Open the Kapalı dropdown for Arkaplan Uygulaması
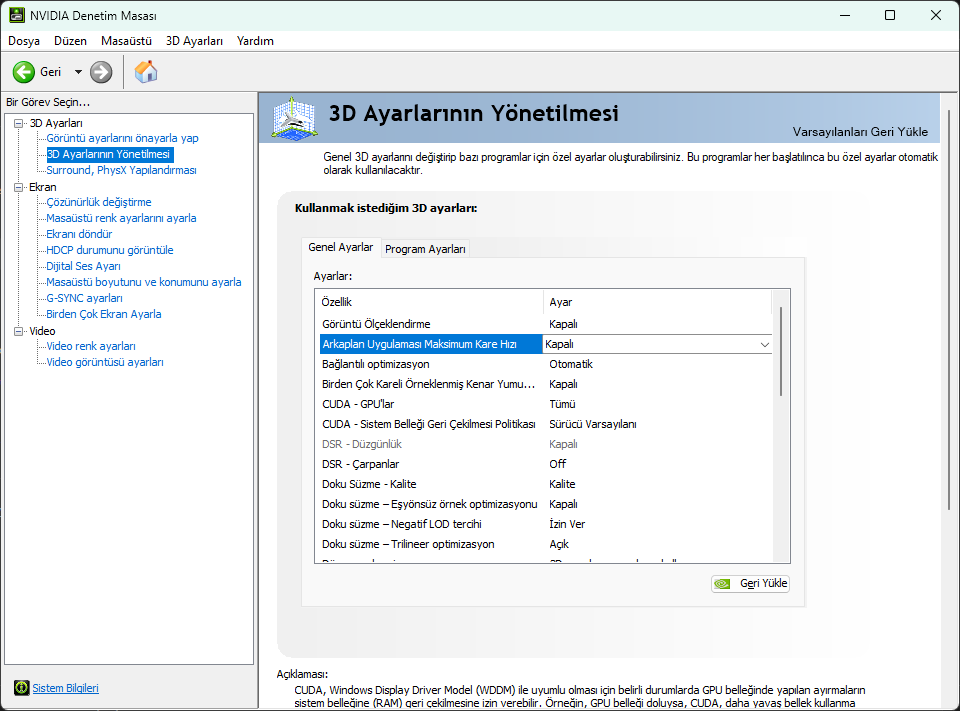Viewport: 960px width, 711px height. coord(765,344)
